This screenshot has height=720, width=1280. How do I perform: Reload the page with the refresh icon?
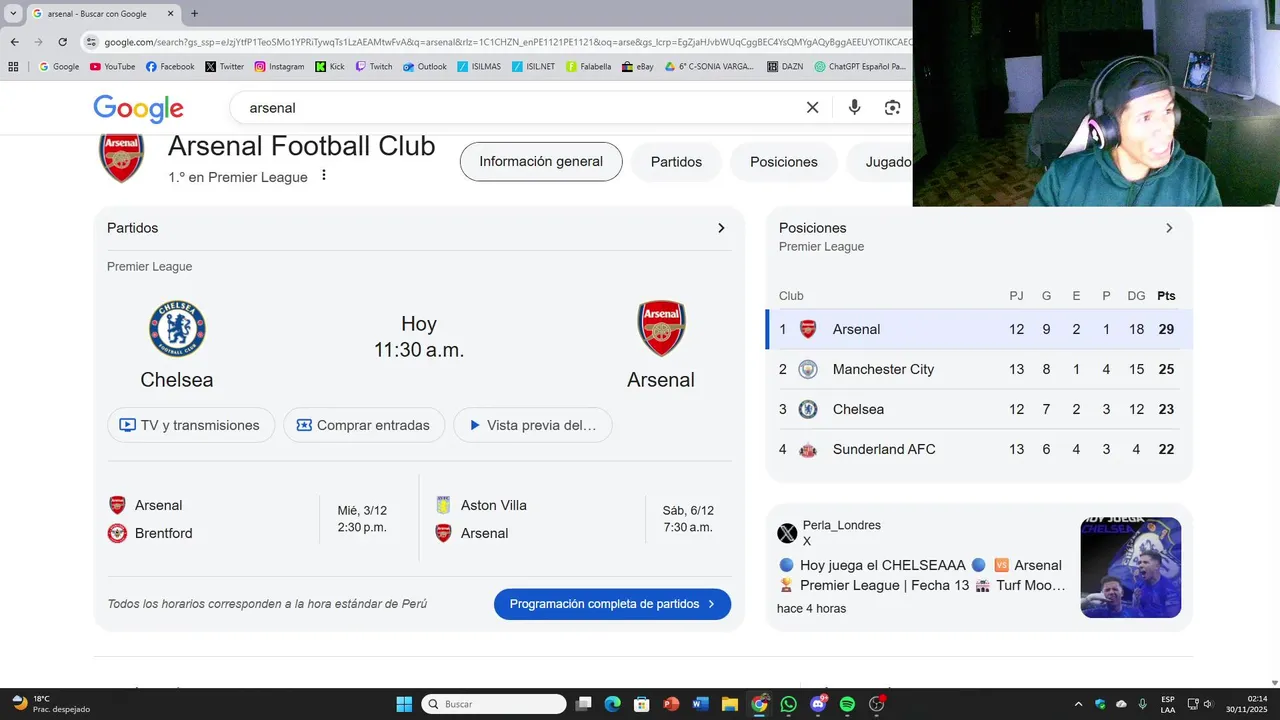62,42
